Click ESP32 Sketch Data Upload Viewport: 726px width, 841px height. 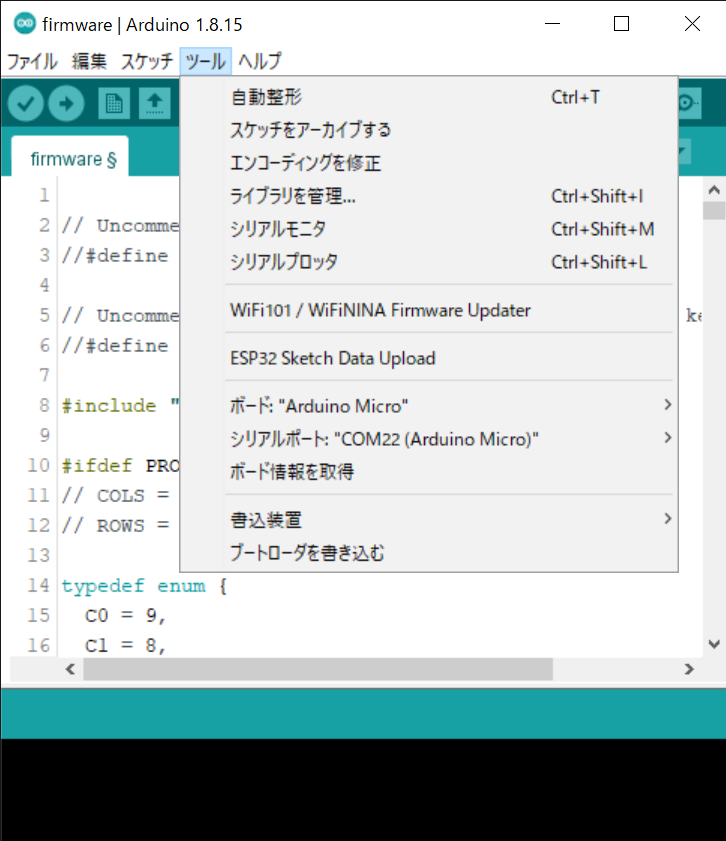[x=332, y=358]
